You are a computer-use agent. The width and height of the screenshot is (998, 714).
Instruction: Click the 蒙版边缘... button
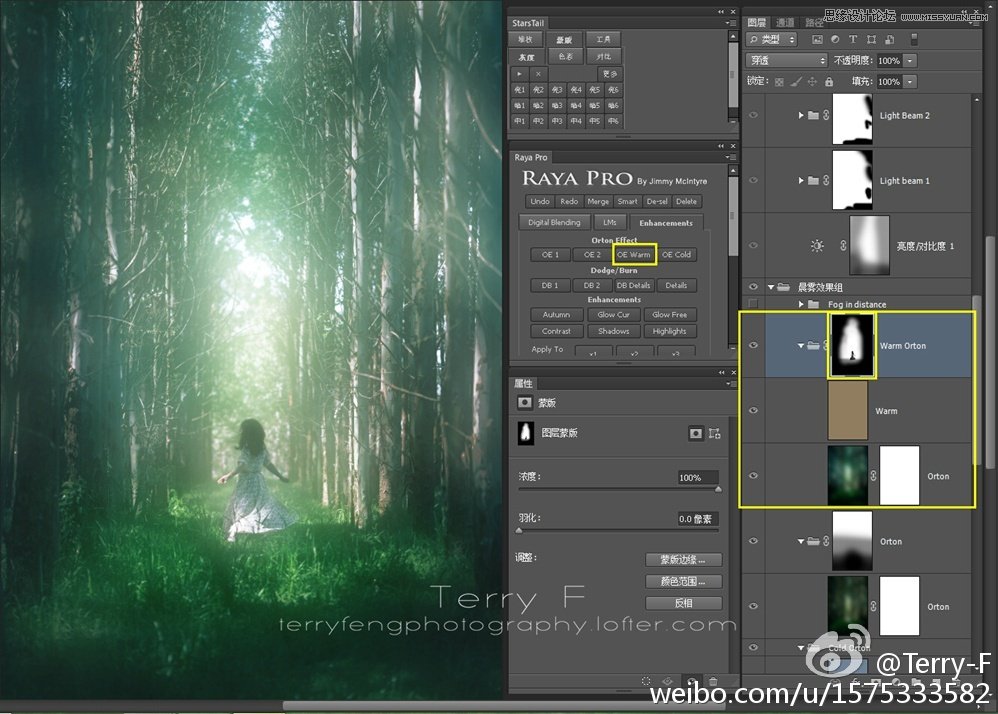684,559
